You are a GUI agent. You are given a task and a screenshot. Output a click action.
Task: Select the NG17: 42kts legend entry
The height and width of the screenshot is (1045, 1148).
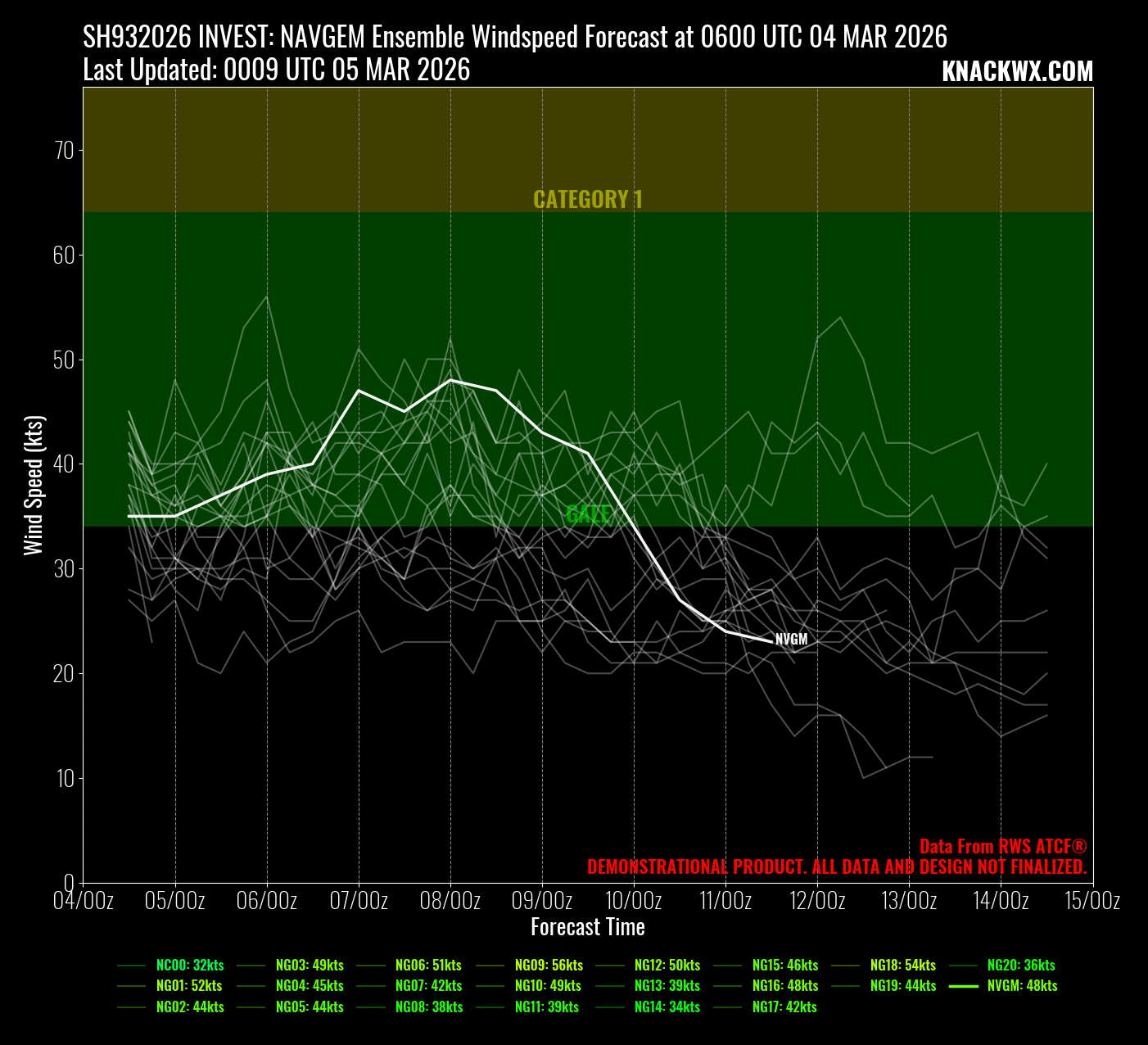point(784,1007)
